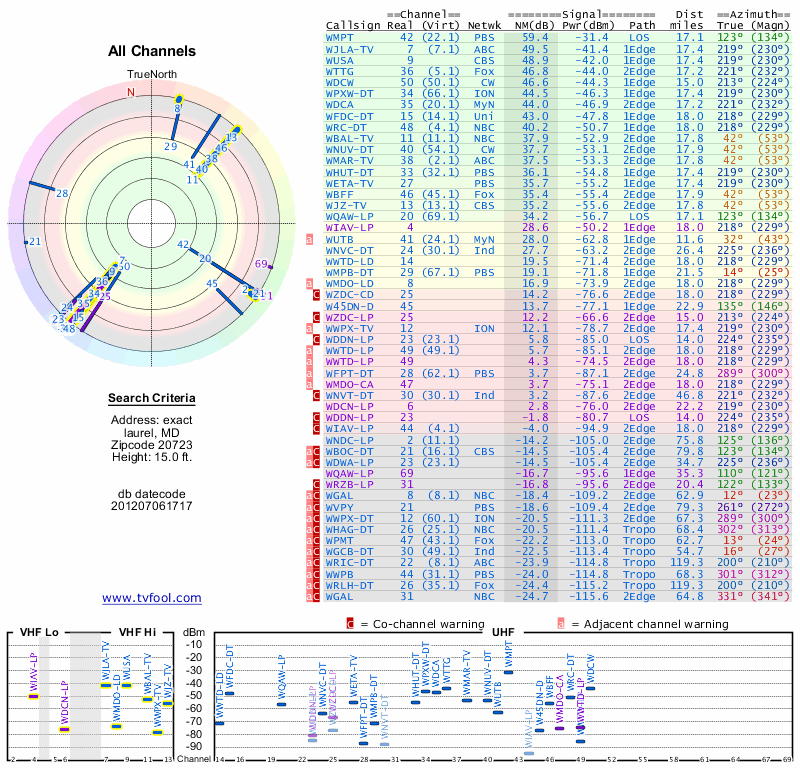Click the red co-channel warning legend icon
This screenshot has width=800, height=768.
click(x=350, y=624)
